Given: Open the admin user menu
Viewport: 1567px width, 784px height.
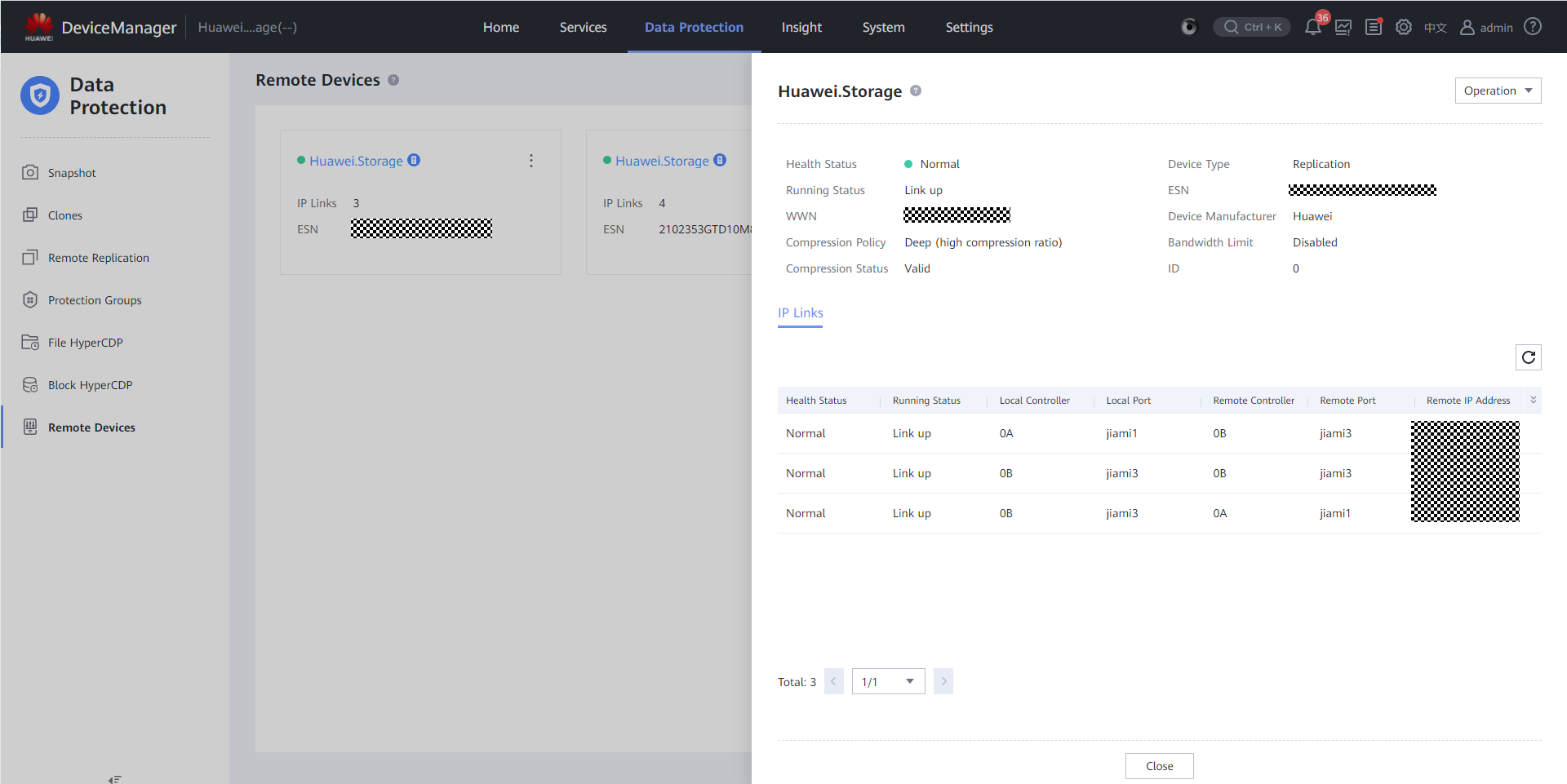Looking at the screenshot, I should click(1486, 27).
